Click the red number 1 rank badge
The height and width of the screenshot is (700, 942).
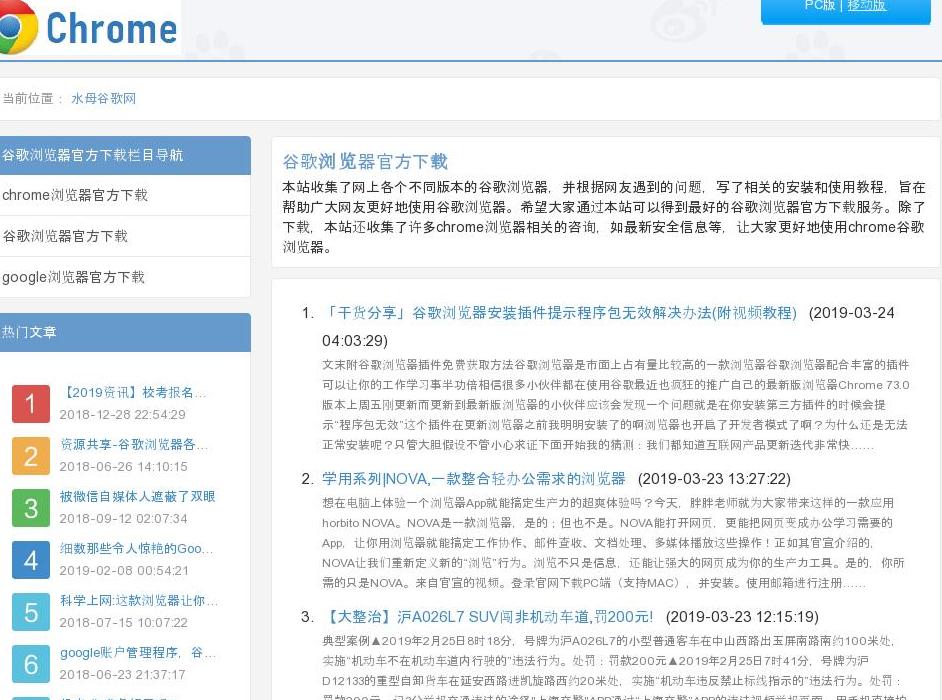pos(31,404)
